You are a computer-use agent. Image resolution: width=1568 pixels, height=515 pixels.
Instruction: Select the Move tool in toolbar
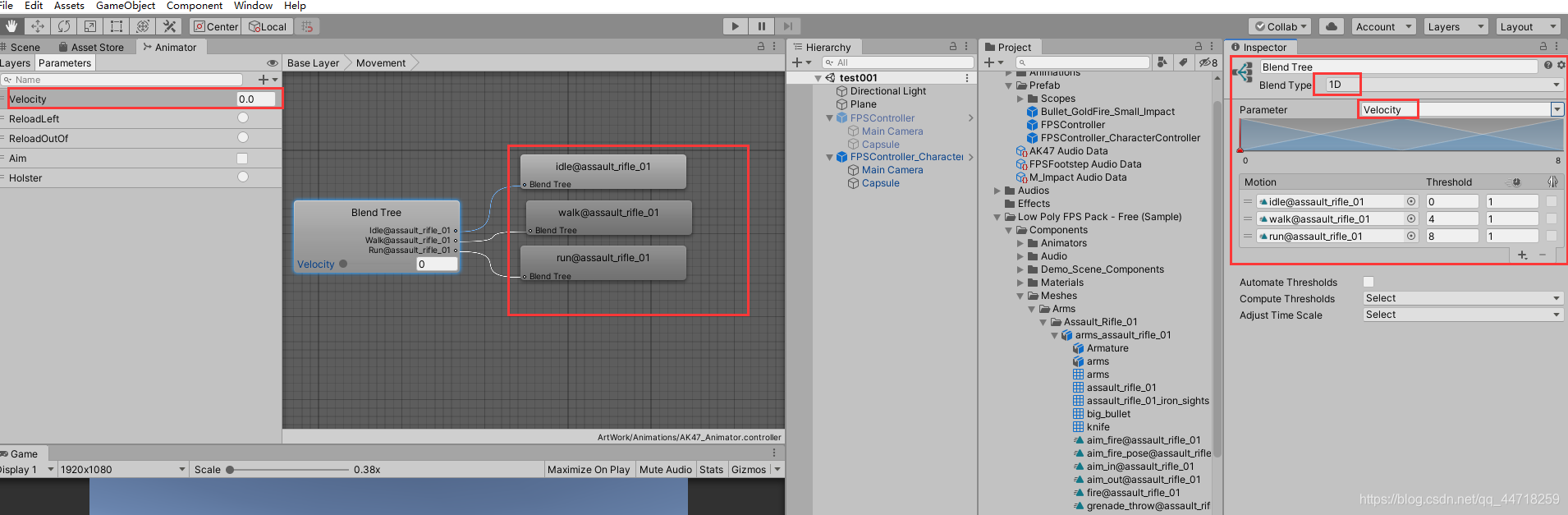[x=38, y=26]
